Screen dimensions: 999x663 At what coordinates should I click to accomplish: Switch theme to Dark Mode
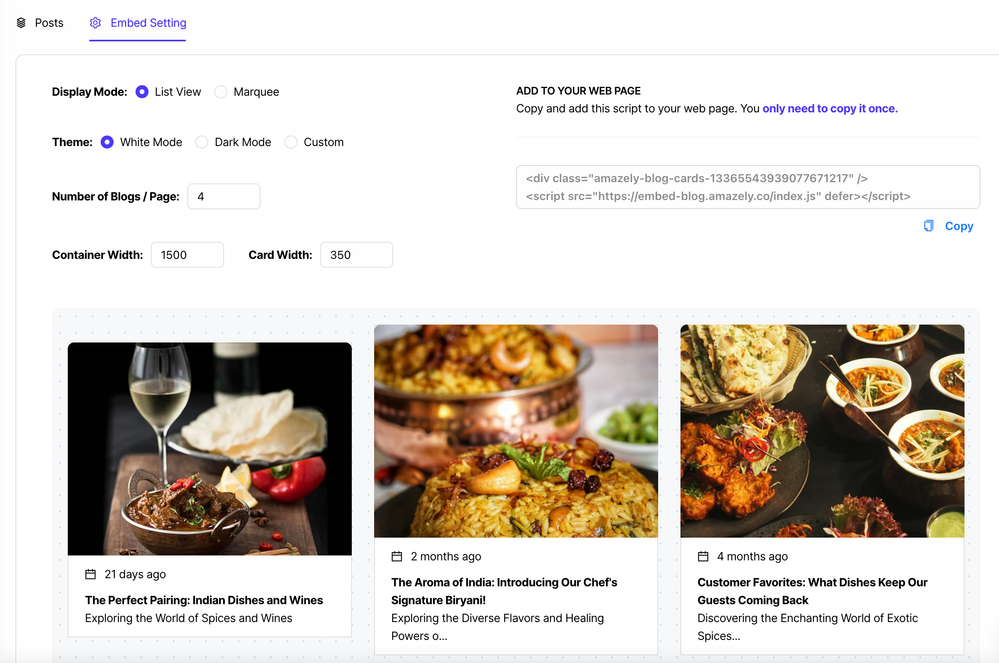(202, 142)
